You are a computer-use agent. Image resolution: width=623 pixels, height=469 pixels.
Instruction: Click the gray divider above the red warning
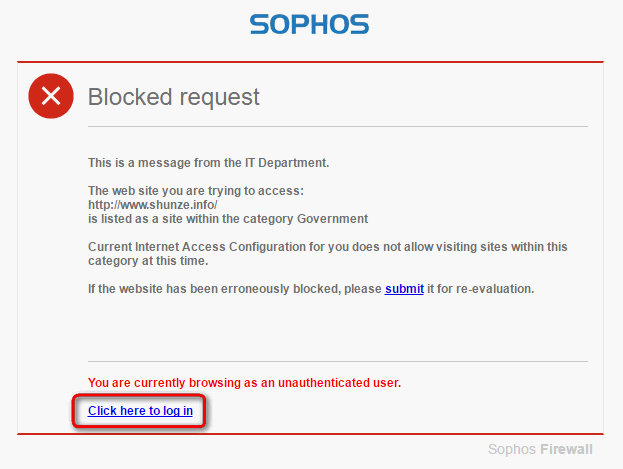338,361
